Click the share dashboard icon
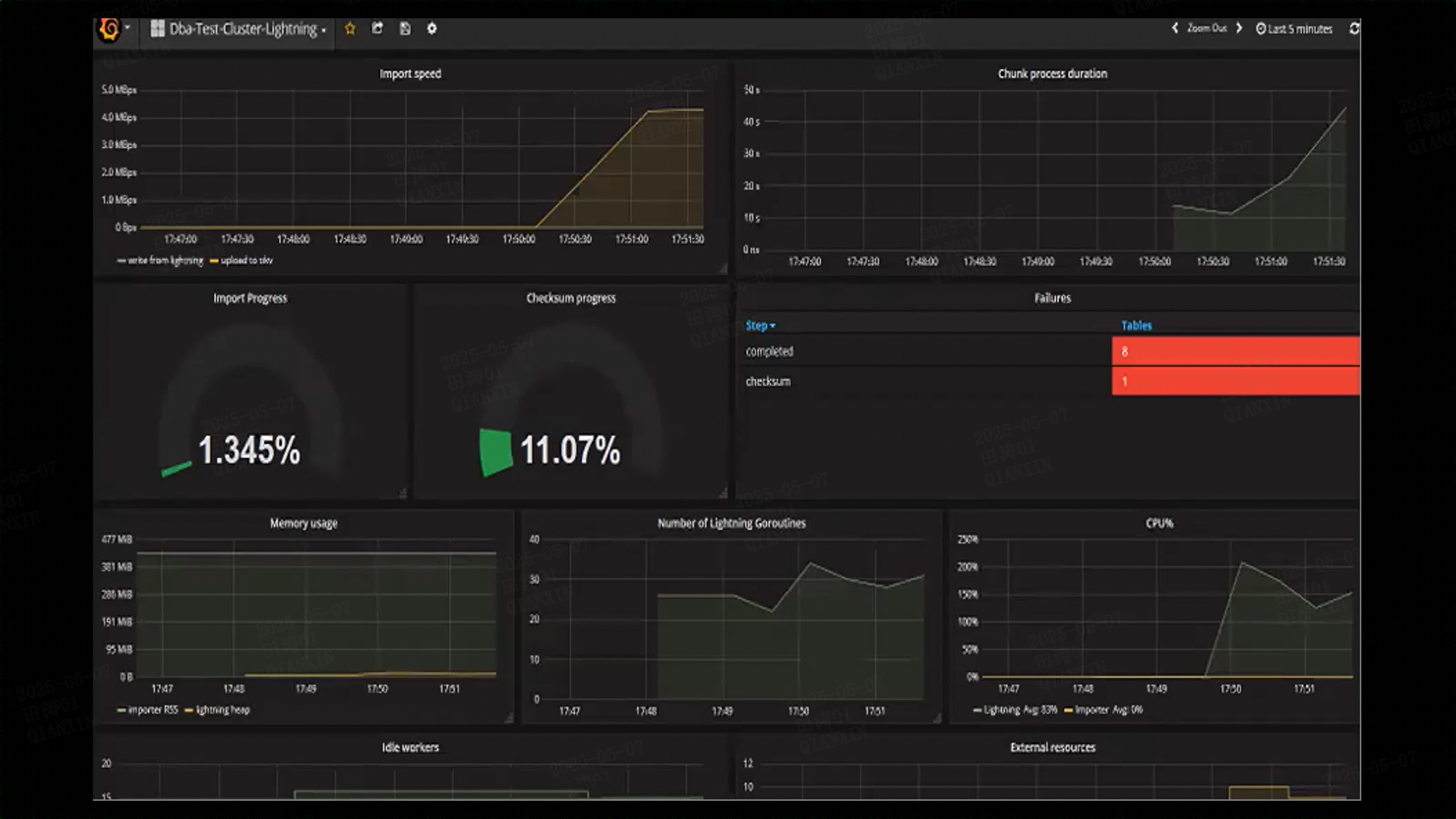1456x819 pixels. pos(377,29)
